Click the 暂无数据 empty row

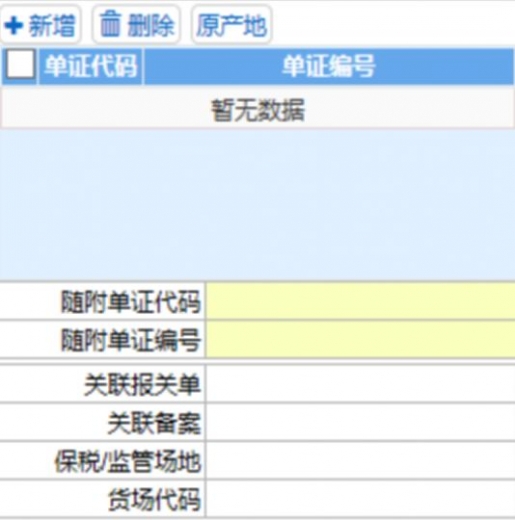point(257,110)
